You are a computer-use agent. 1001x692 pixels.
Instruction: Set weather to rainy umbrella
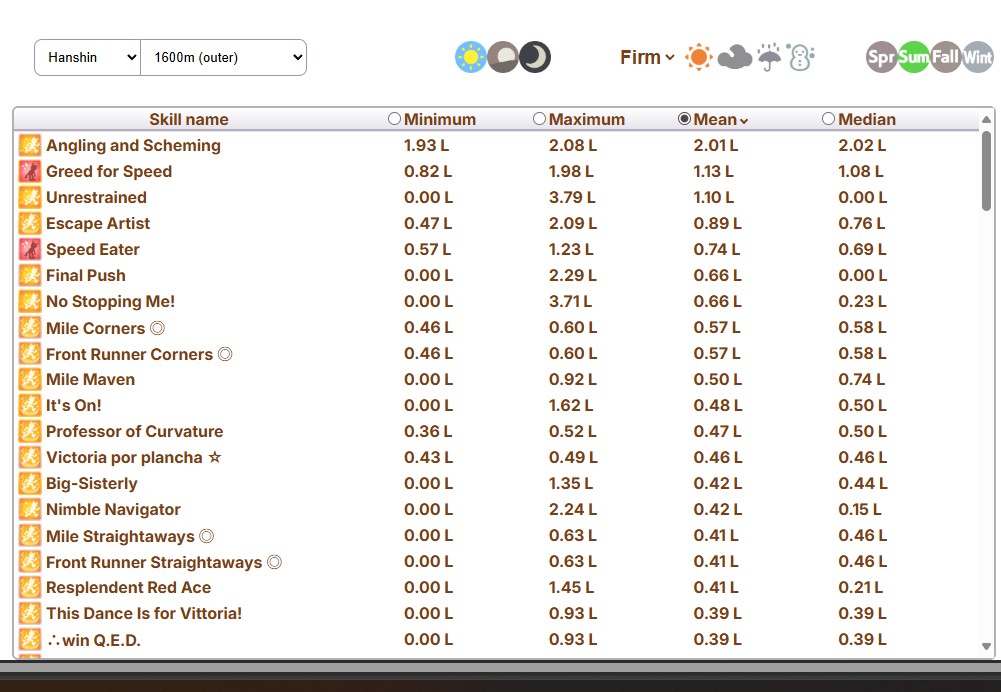point(769,57)
